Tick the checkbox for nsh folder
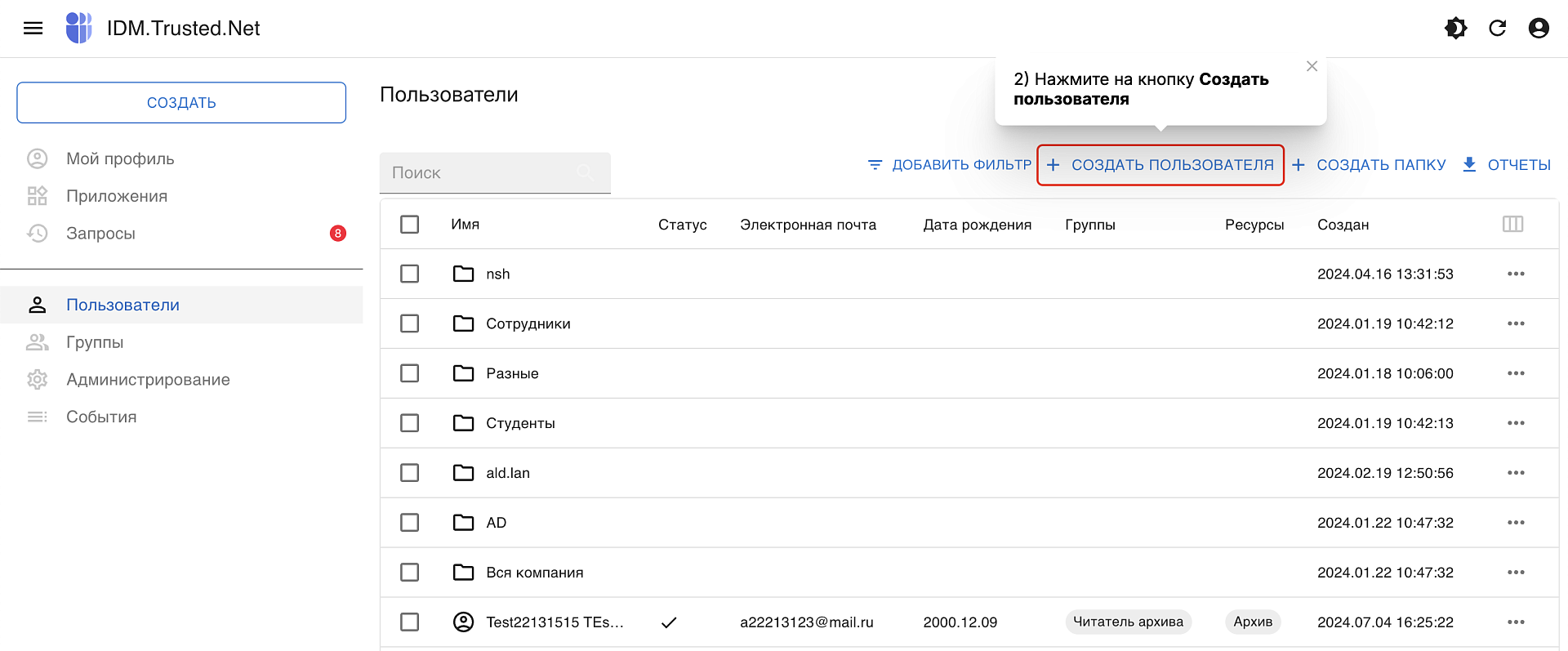Viewport: 1568px width, 651px height. (410, 274)
